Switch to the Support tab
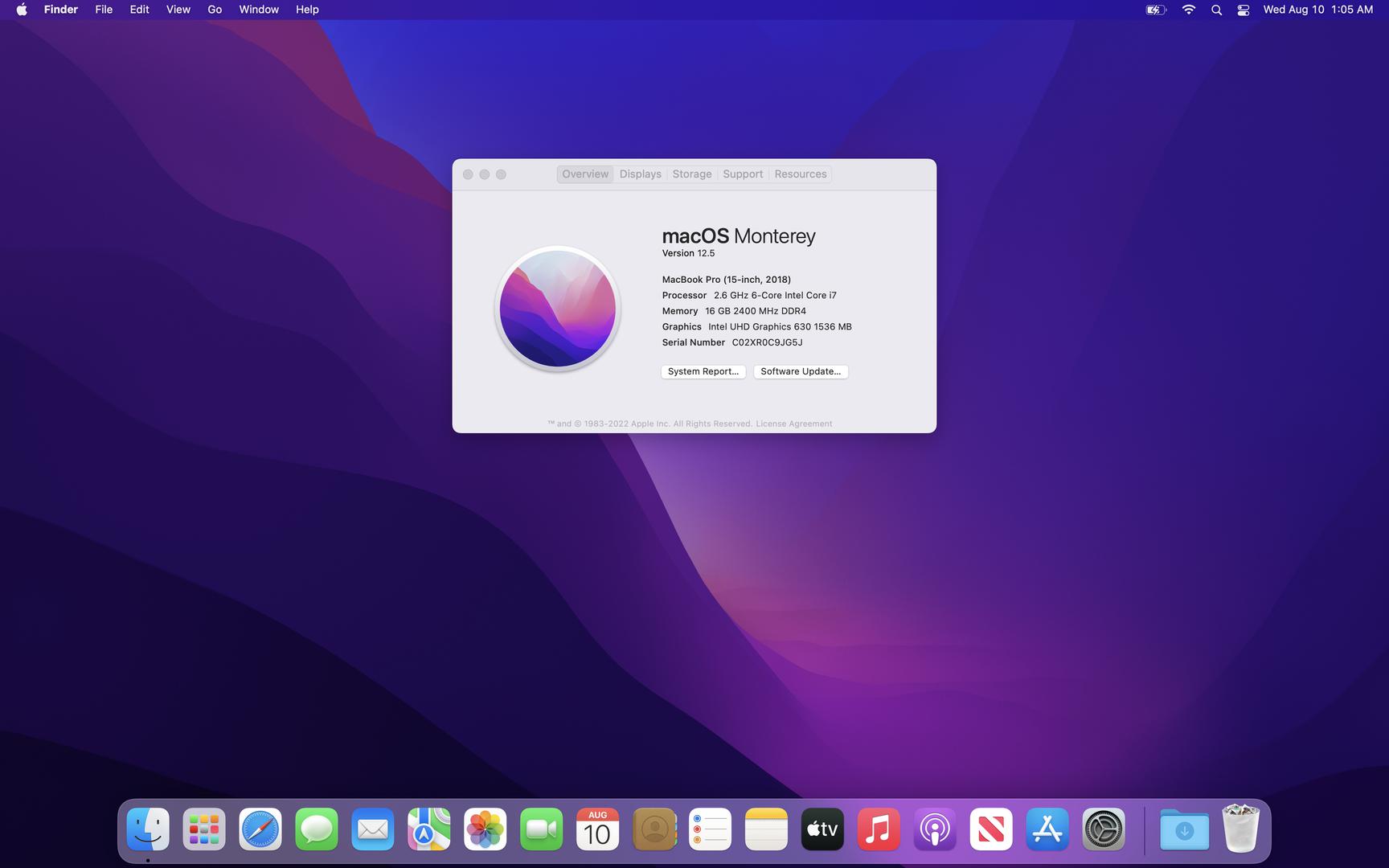Image resolution: width=1389 pixels, height=868 pixels. tap(743, 174)
